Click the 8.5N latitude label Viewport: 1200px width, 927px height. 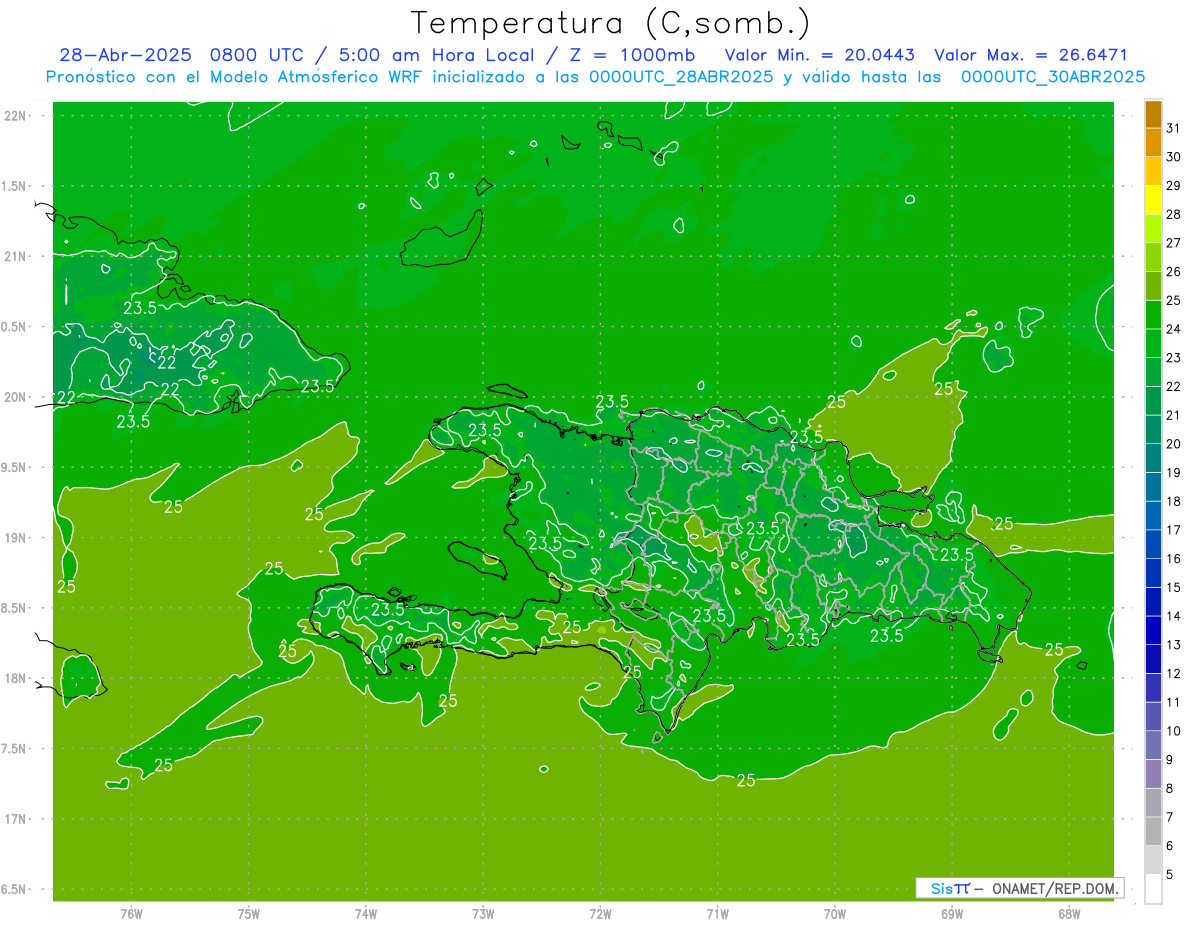15,608
